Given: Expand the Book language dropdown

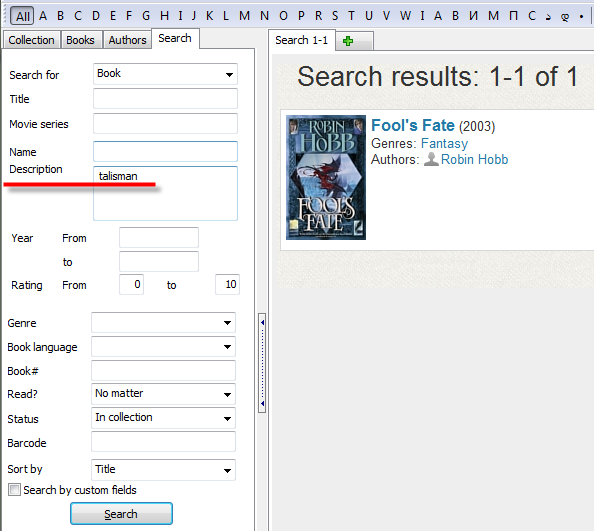Looking at the screenshot, I should (x=163, y=347).
